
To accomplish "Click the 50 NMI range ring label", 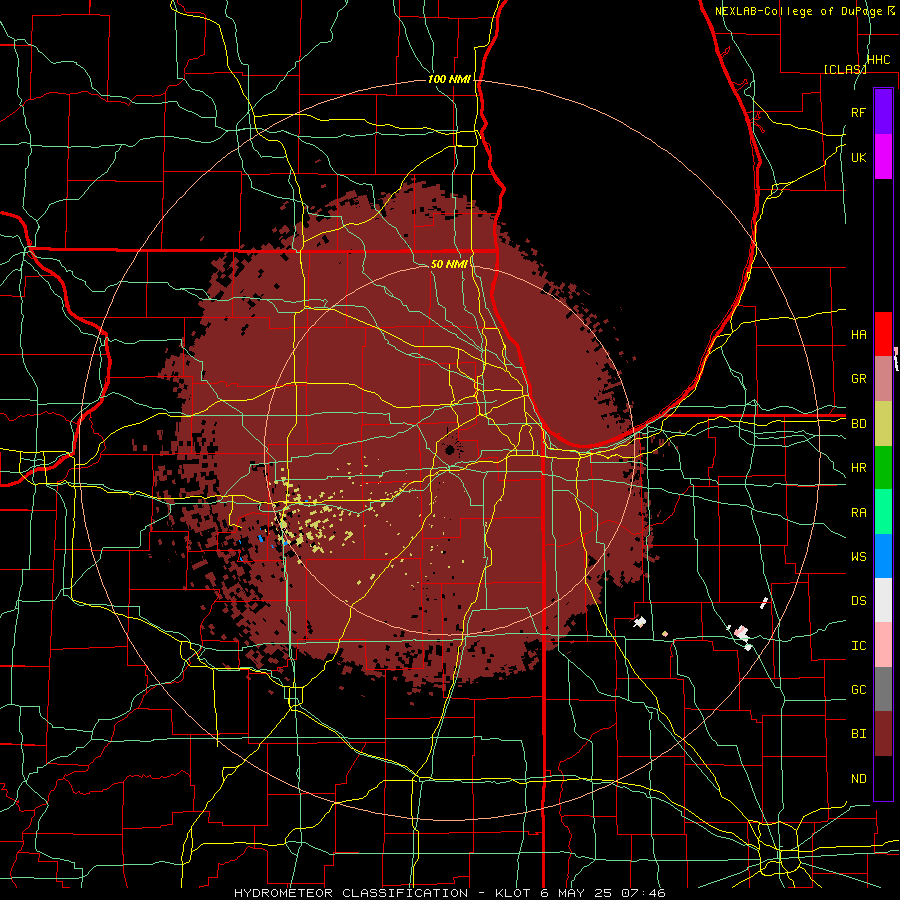I will click(449, 264).
